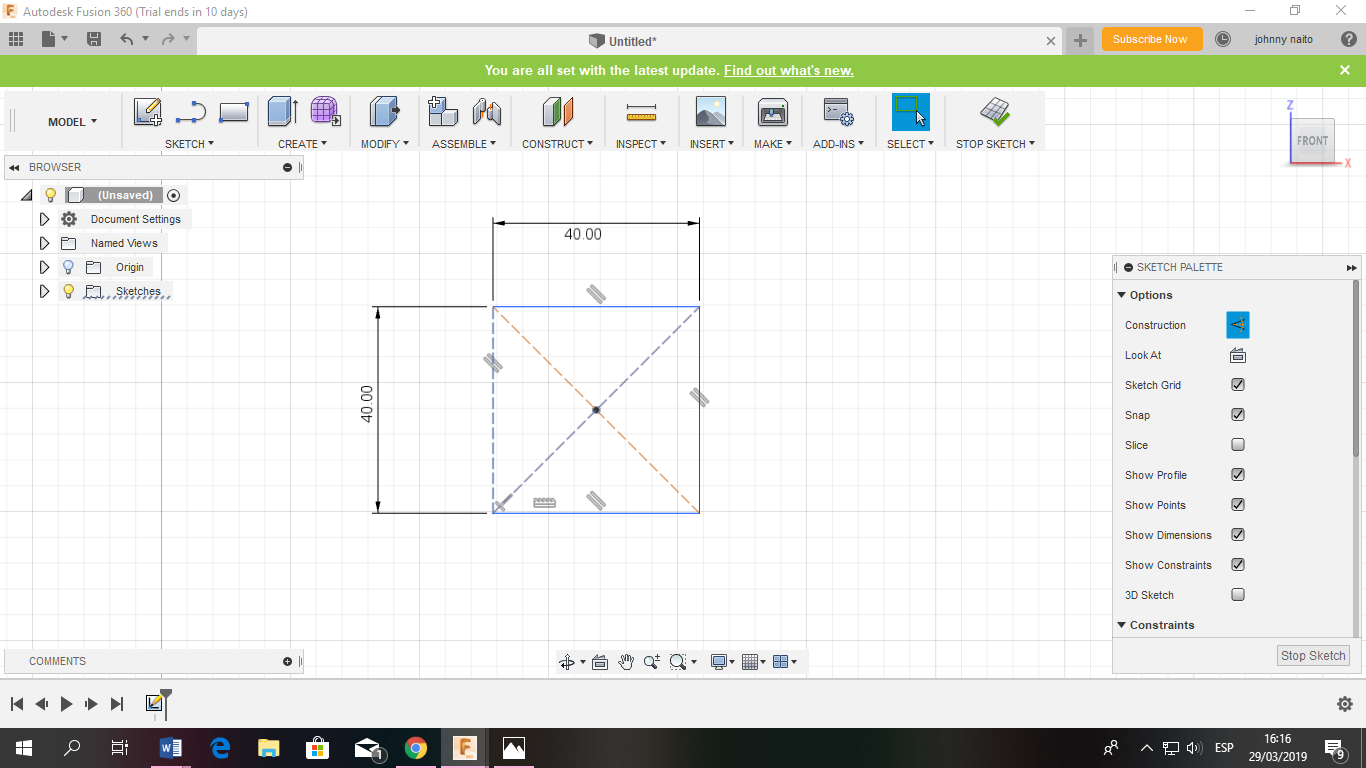Open the File menu dropdown
1366x768 pixels.
pyautogui.click(x=55, y=39)
